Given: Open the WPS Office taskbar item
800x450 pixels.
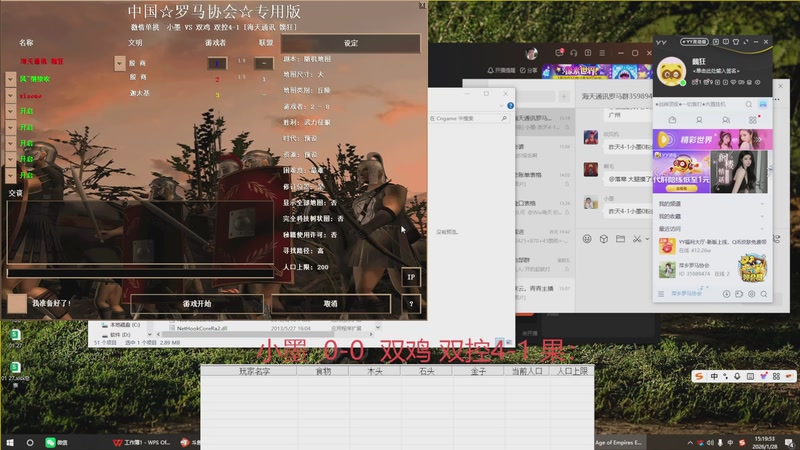Looking at the screenshot, I should click(x=142, y=442).
